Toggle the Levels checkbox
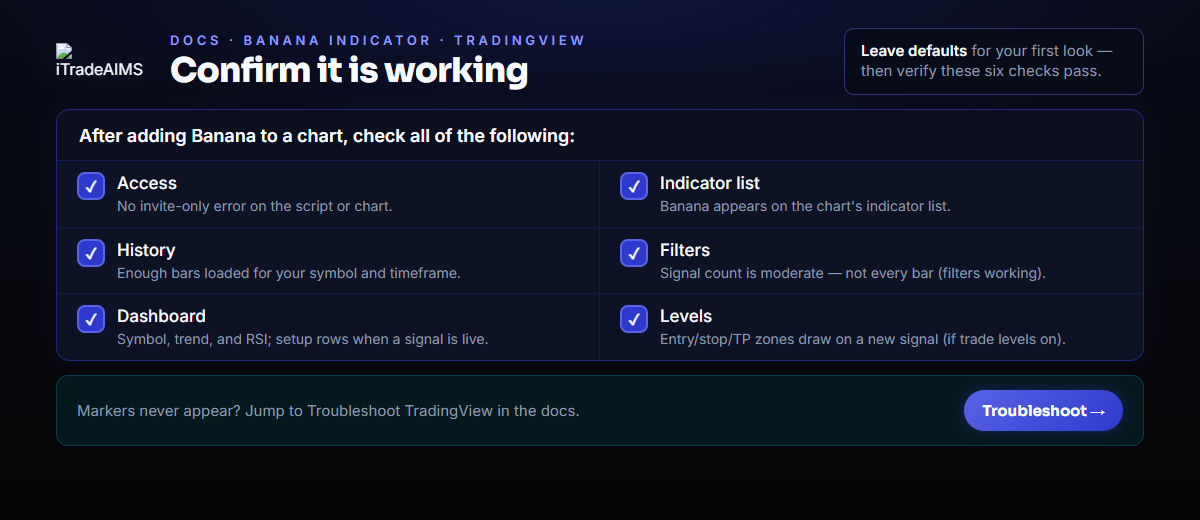Viewport: 1200px width, 520px height. 634,319
